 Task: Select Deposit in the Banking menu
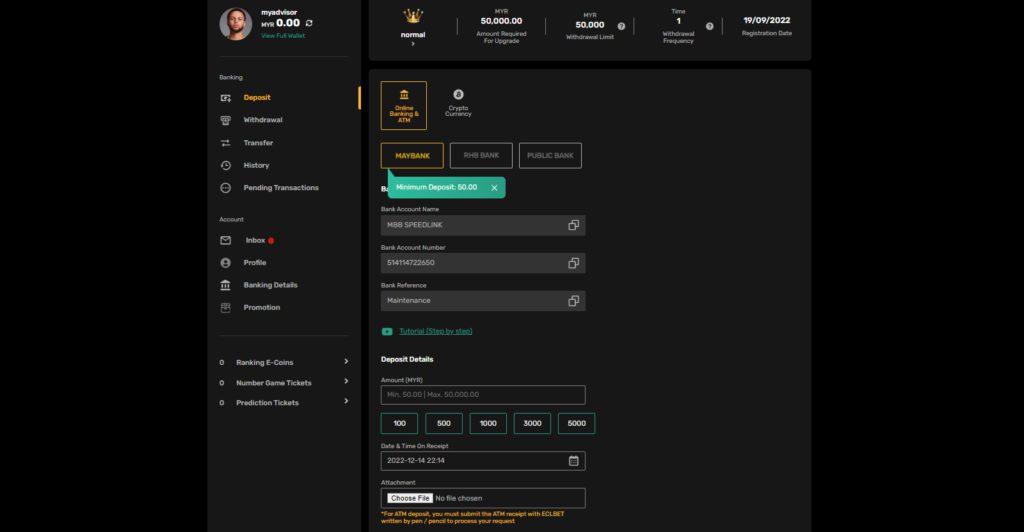(x=257, y=97)
